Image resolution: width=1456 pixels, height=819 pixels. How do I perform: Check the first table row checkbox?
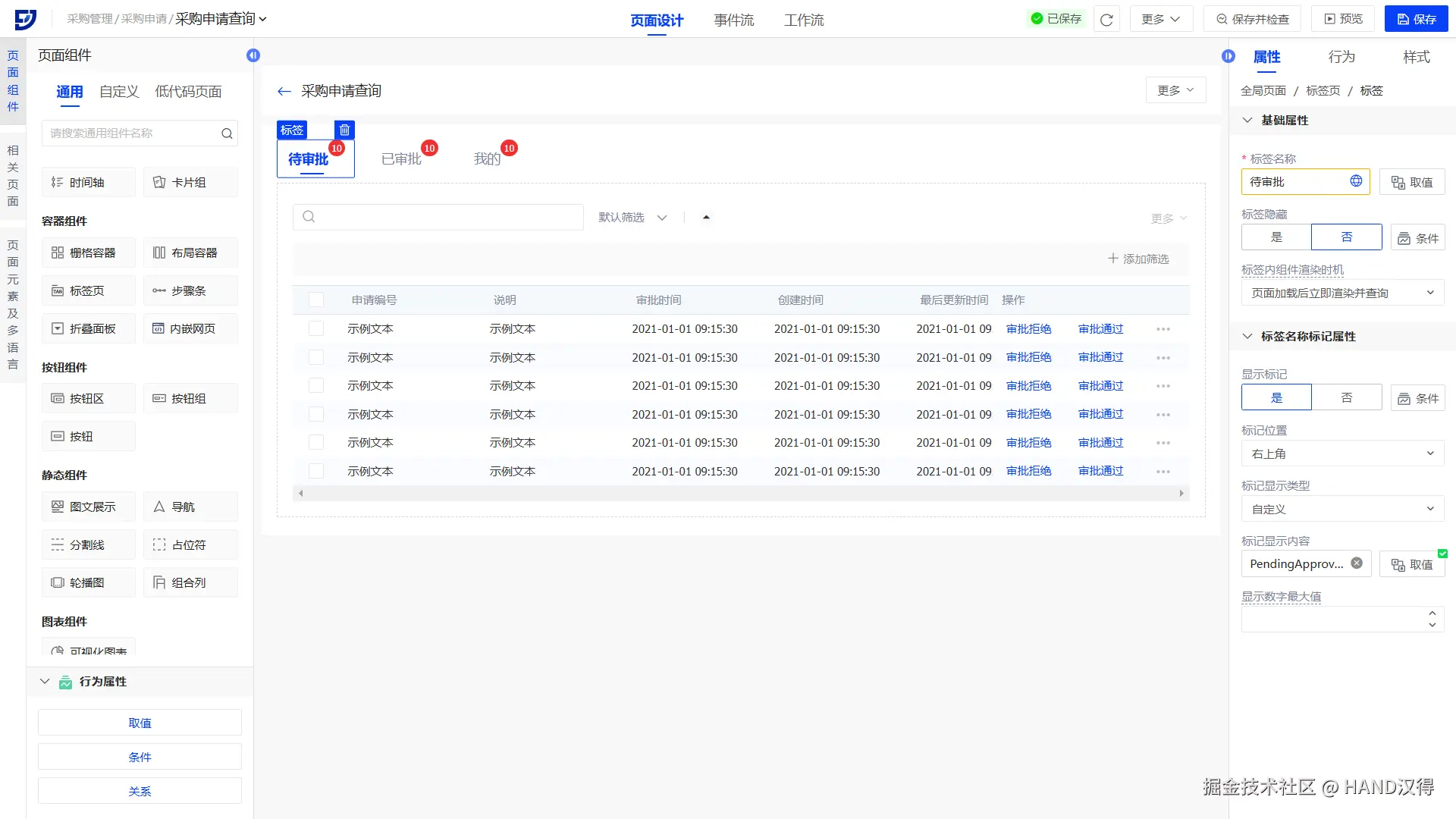(316, 329)
